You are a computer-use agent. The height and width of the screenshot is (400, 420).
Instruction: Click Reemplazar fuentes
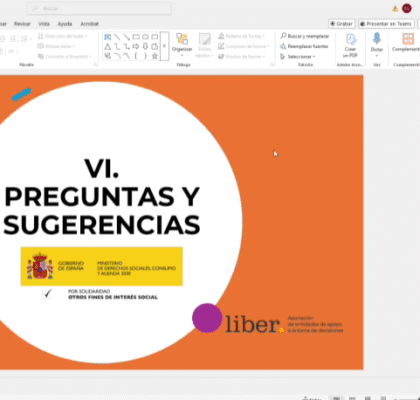pyautogui.click(x=304, y=46)
